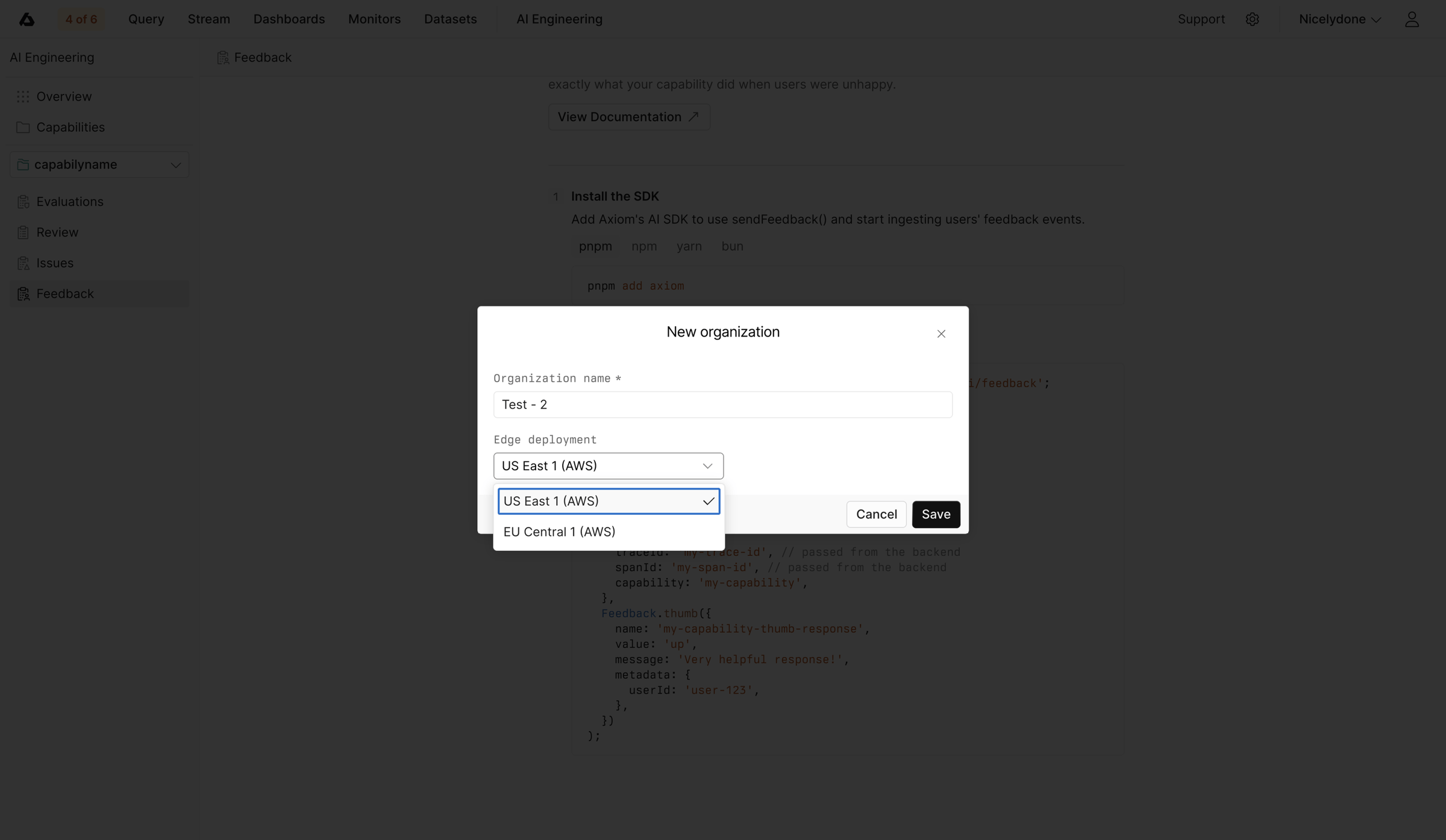1446x840 pixels.
Task: Select EU Central 1 (AWS) option
Action: point(609,532)
